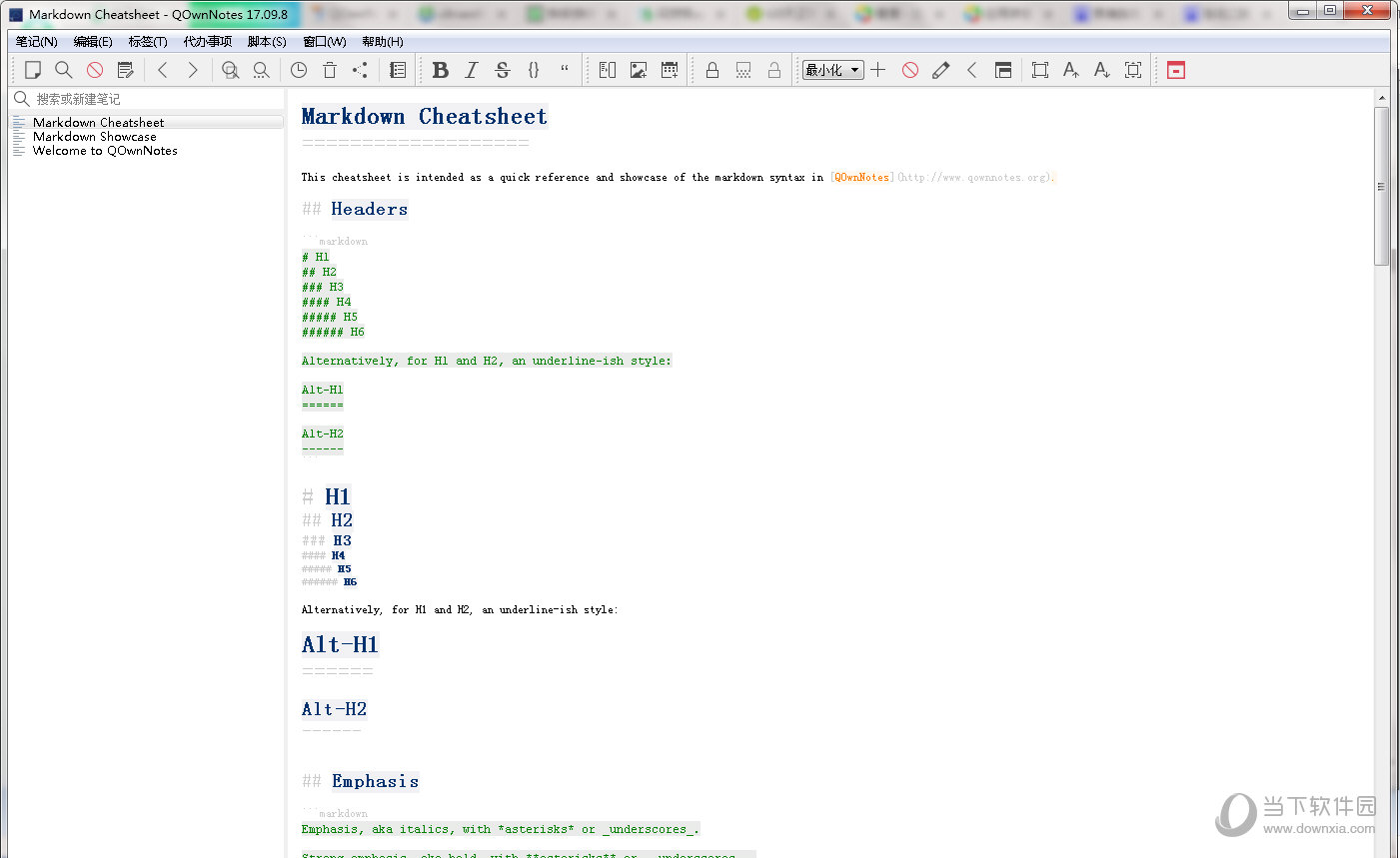Open the 帮助(H) menu
The height and width of the screenshot is (858, 1400).
[383, 41]
